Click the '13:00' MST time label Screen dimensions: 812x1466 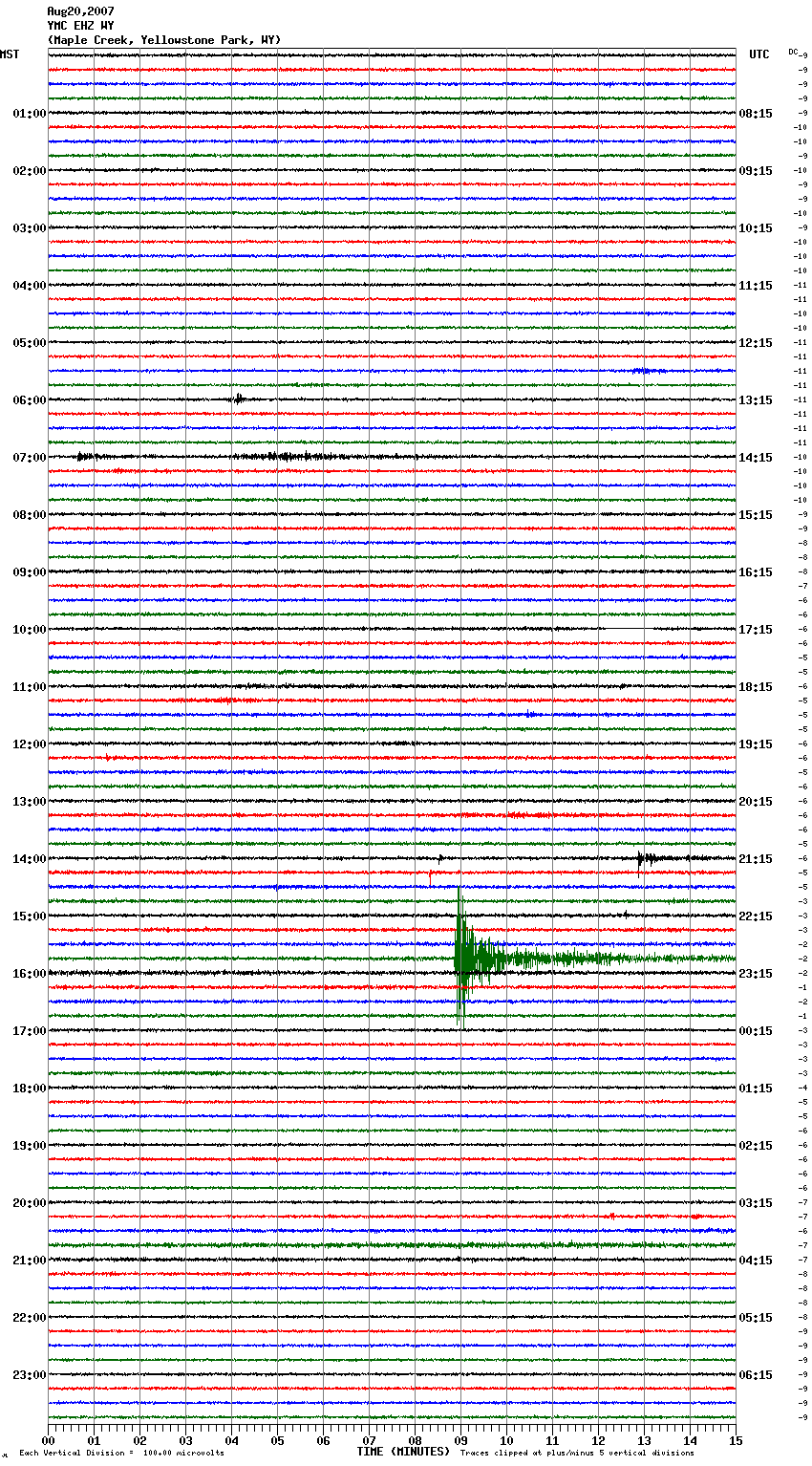(x=30, y=802)
